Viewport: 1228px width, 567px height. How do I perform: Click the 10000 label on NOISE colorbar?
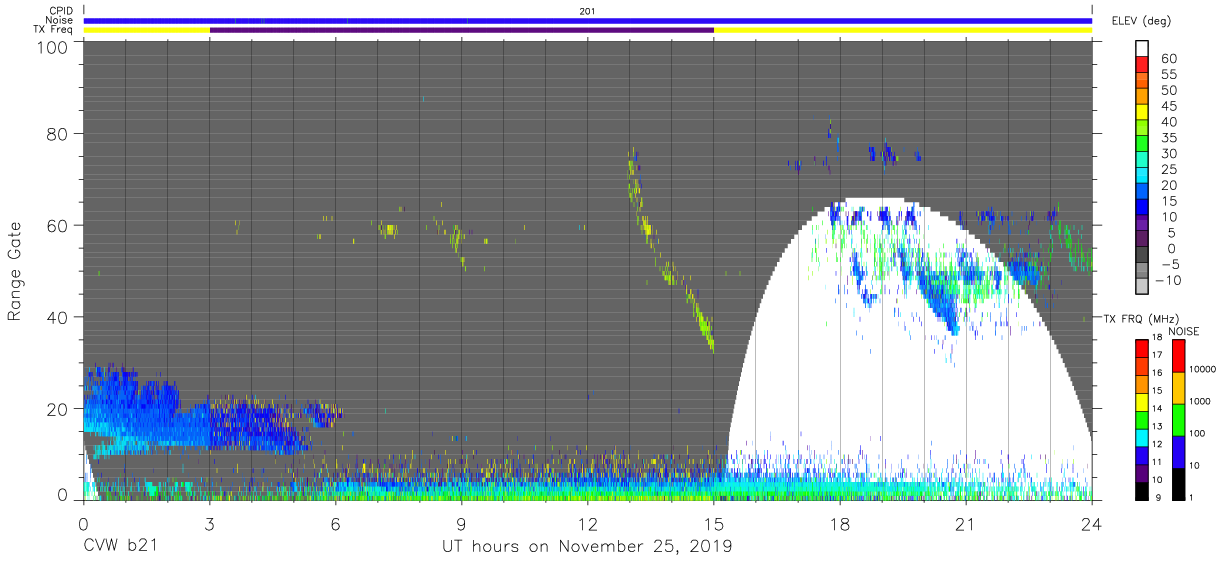[1203, 370]
